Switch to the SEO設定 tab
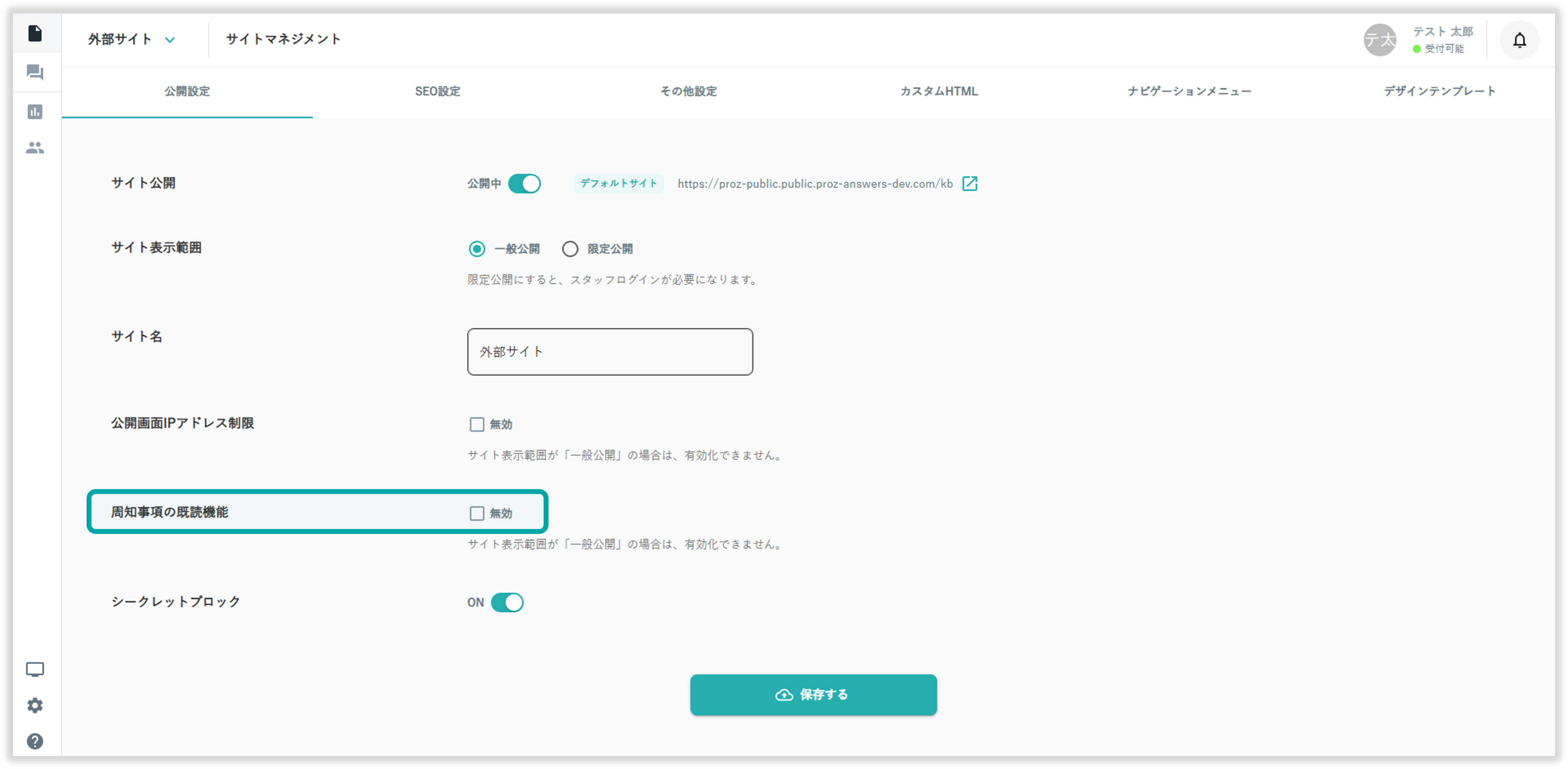The width and height of the screenshot is (1568, 769). tap(437, 91)
